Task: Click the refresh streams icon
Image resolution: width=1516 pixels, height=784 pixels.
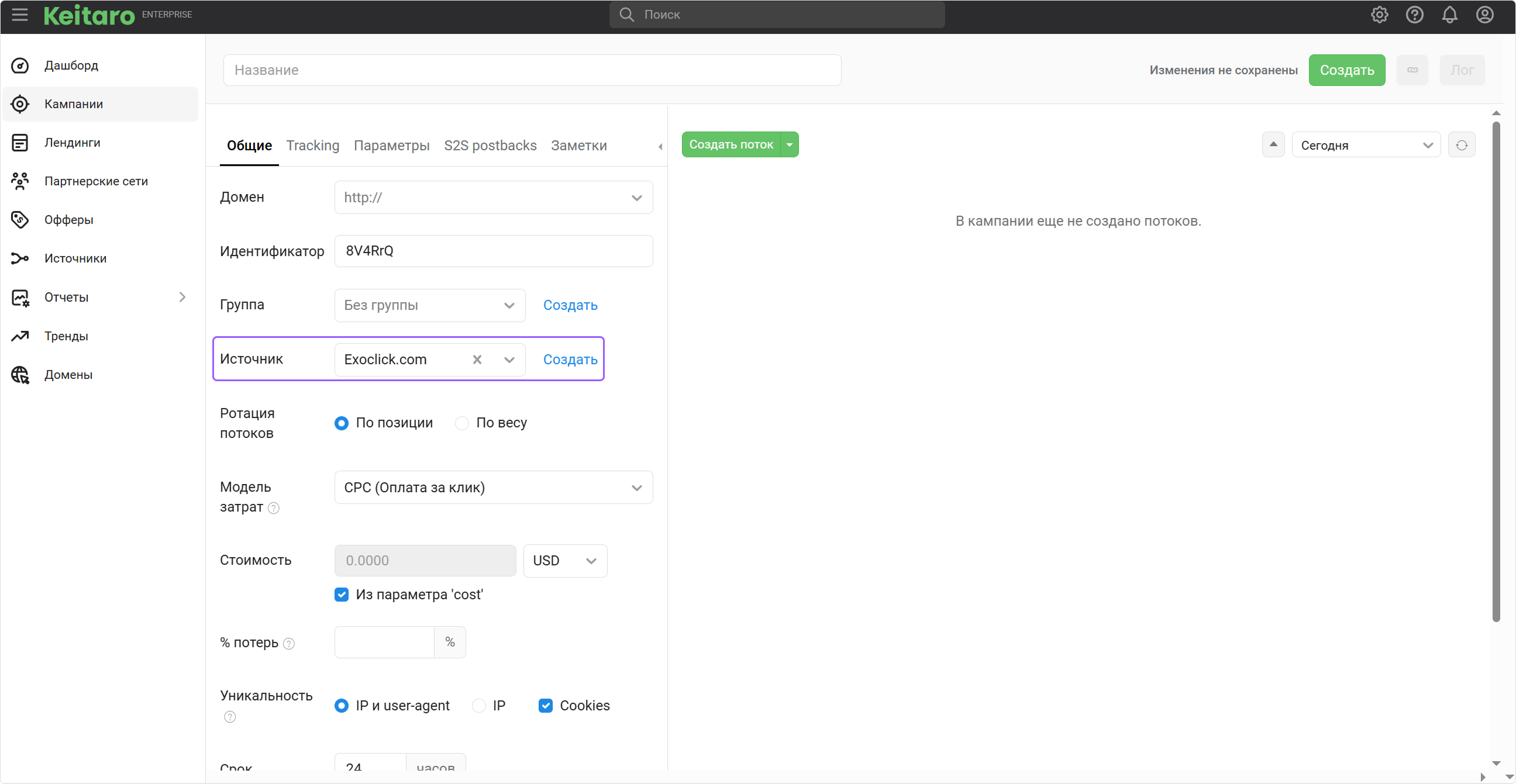Action: click(1461, 144)
